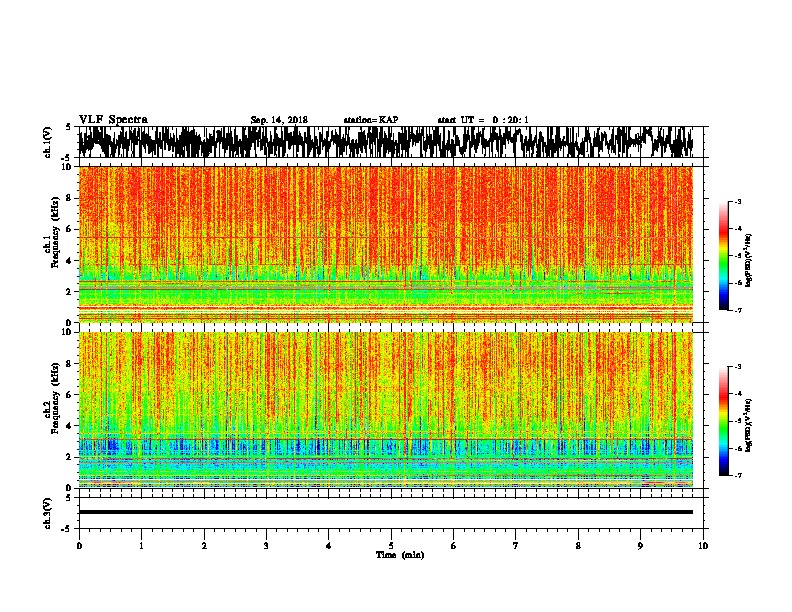Click the "Time (min)" axis title
The width and height of the screenshot is (792, 612).
pos(400,555)
